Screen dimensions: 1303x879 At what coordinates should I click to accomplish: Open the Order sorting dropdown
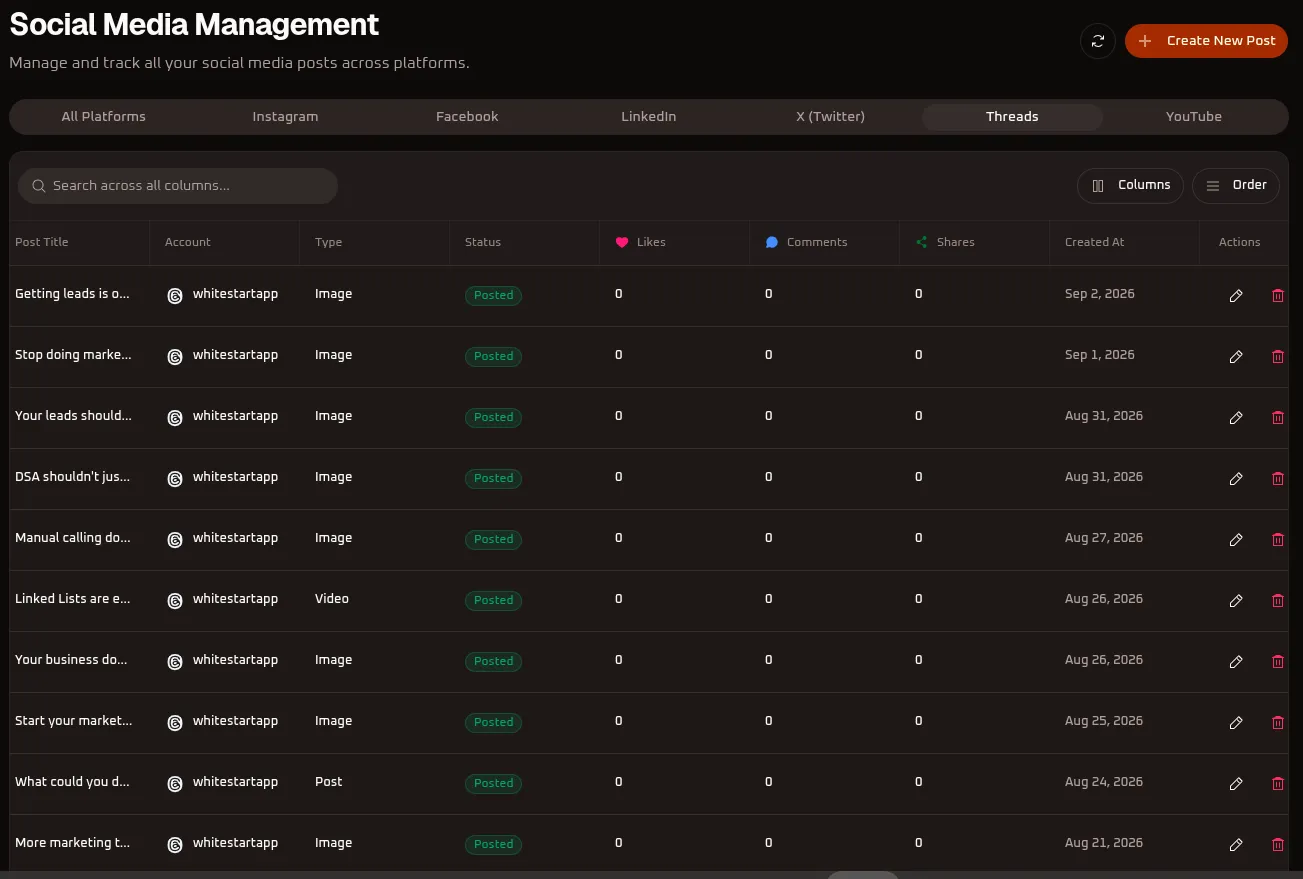tap(1235, 185)
